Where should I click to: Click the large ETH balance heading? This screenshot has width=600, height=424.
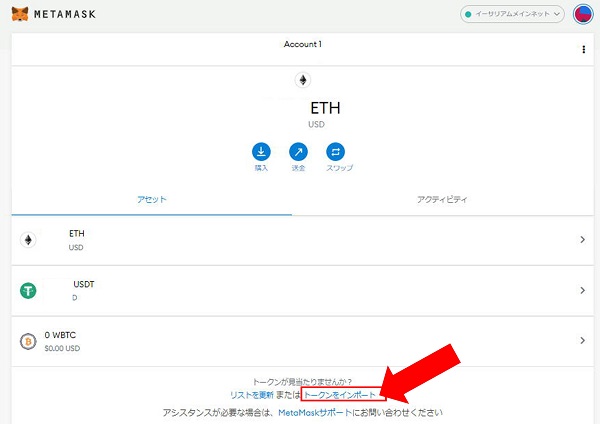click(325, 108)
